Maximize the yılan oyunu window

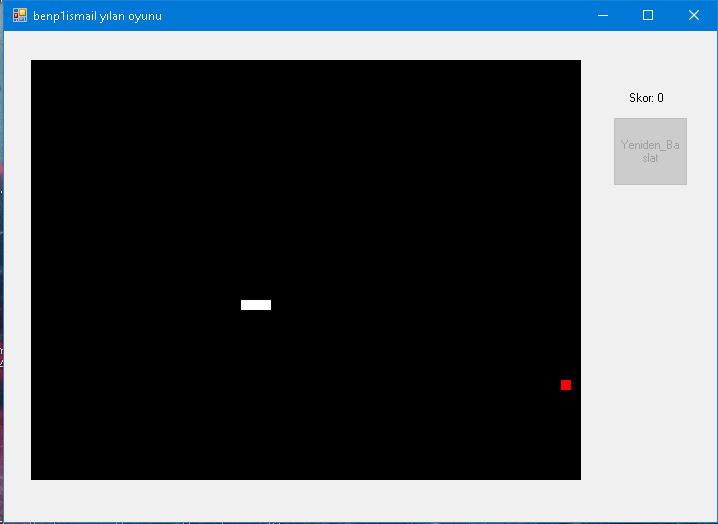click(x=648, y=16)
